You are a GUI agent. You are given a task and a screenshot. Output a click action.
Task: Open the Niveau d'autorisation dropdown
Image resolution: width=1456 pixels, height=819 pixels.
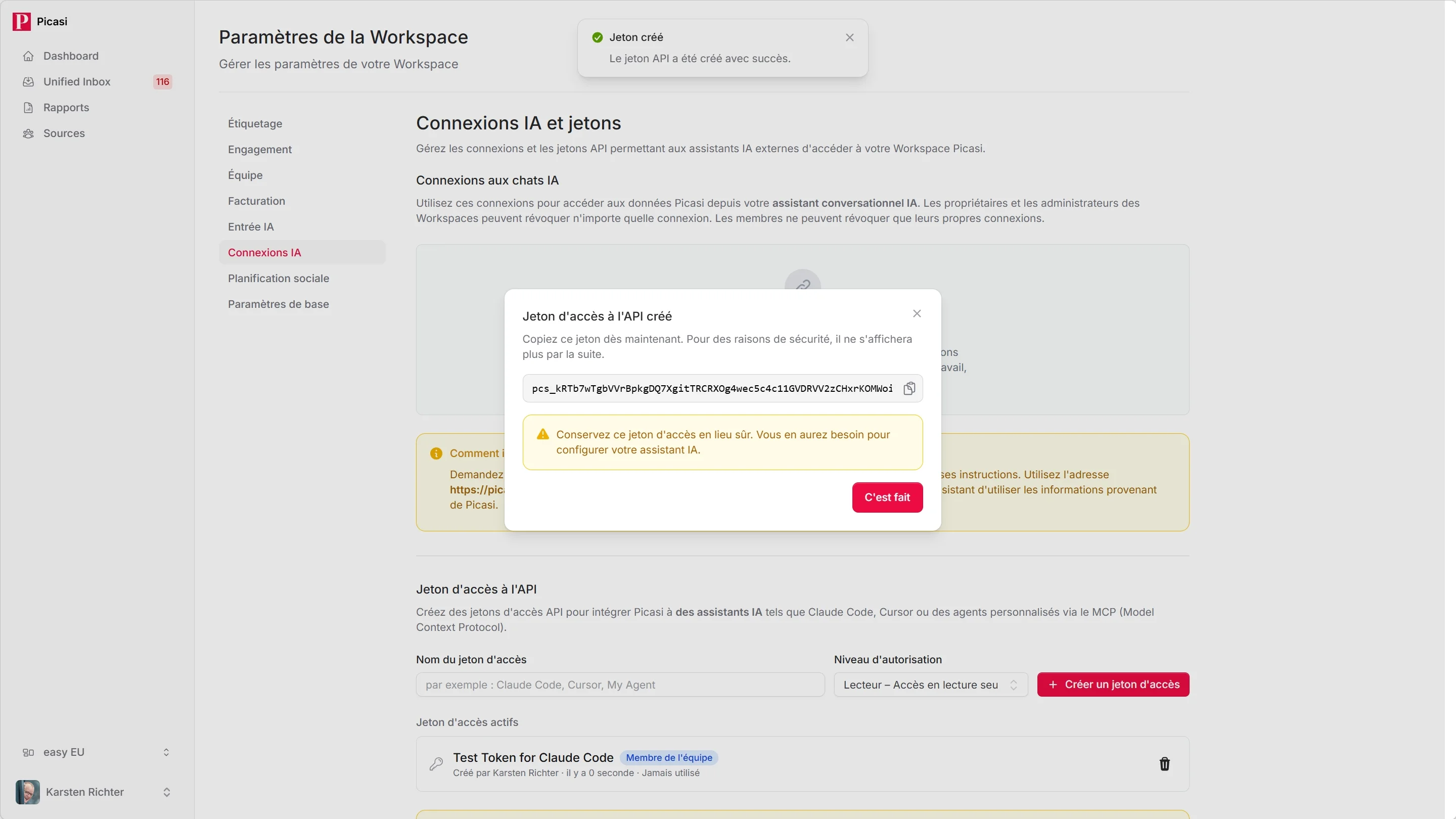pyautogui.click(x=930, y=685)
